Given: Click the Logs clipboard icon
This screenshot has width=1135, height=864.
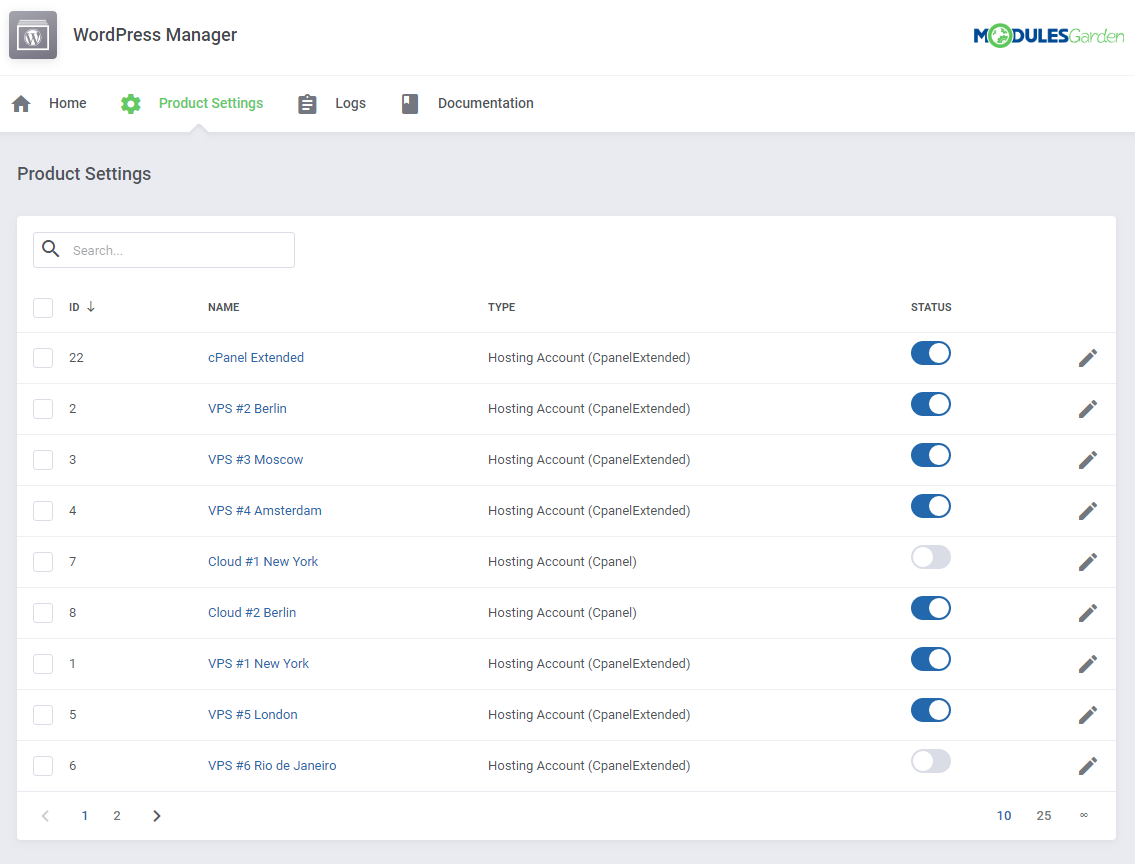Looking at the screenshot, I should tap(307, 103).
